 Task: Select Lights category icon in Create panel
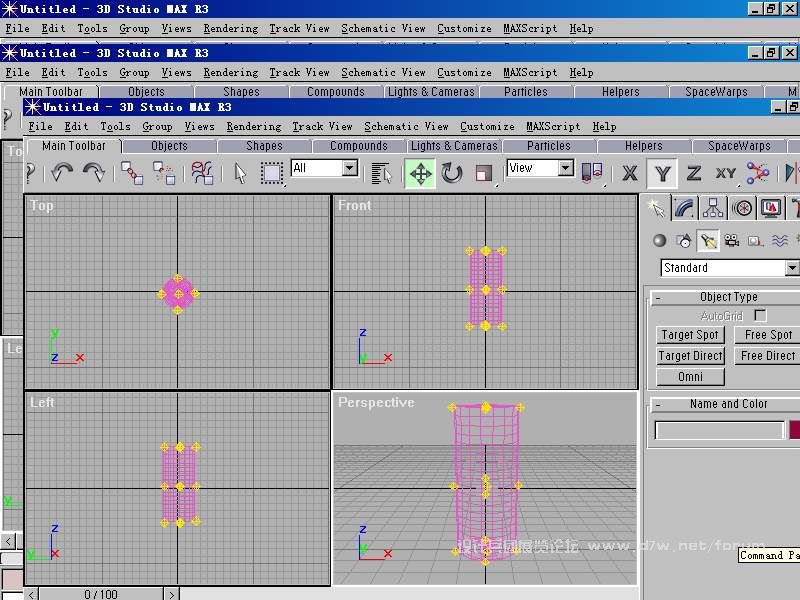[x=708, y=240]
